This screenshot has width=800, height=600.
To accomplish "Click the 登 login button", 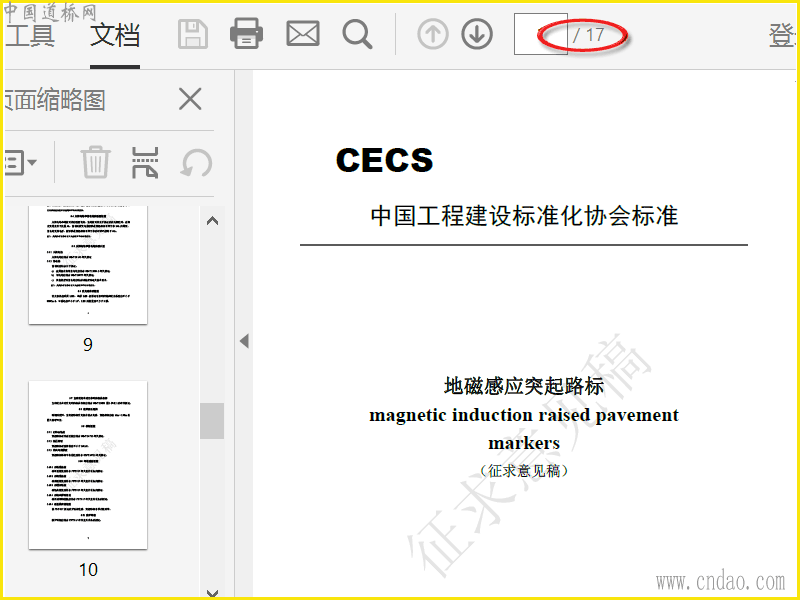I will pos(782,35).
